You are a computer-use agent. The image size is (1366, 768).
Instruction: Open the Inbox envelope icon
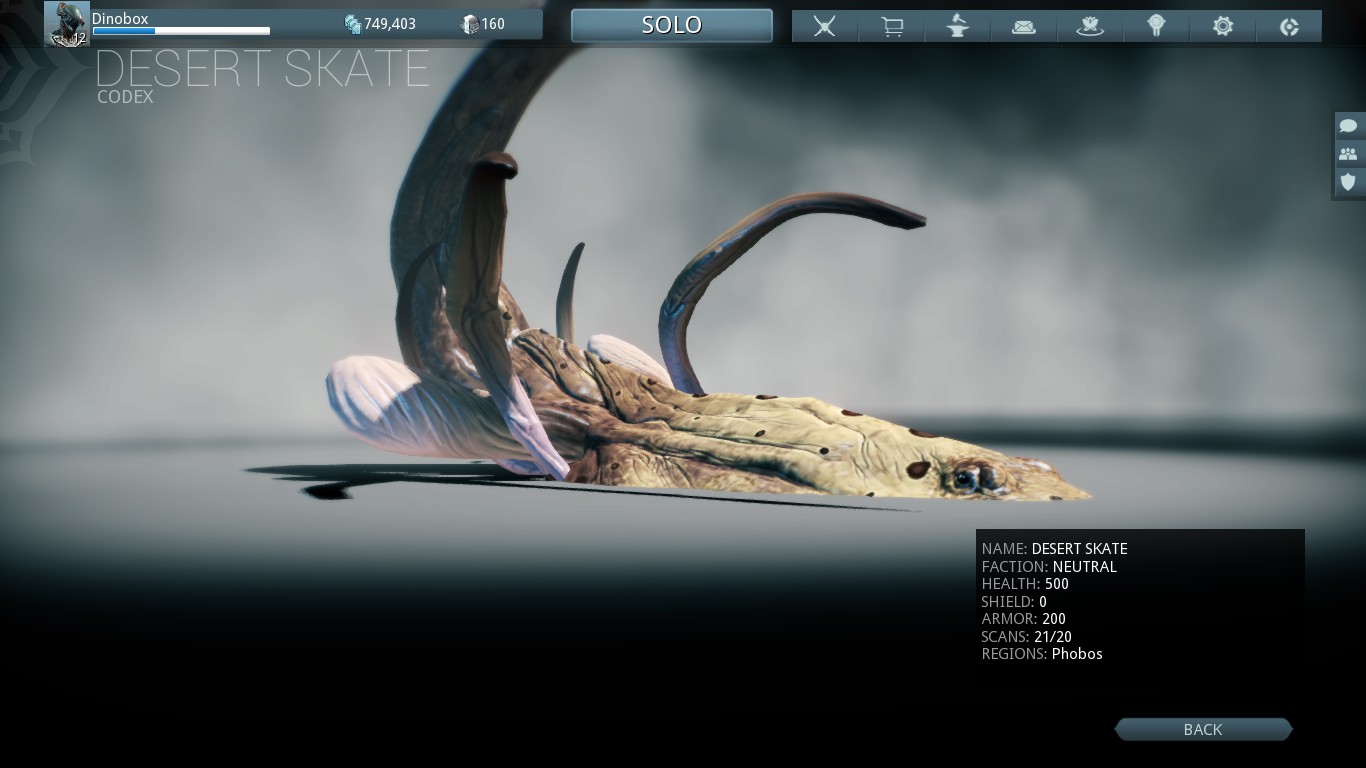(x=1024, y=26)
